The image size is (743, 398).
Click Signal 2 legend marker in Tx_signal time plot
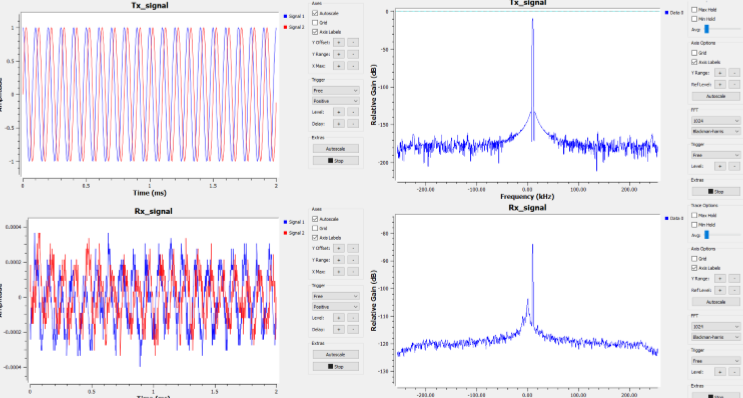point(285,27)
